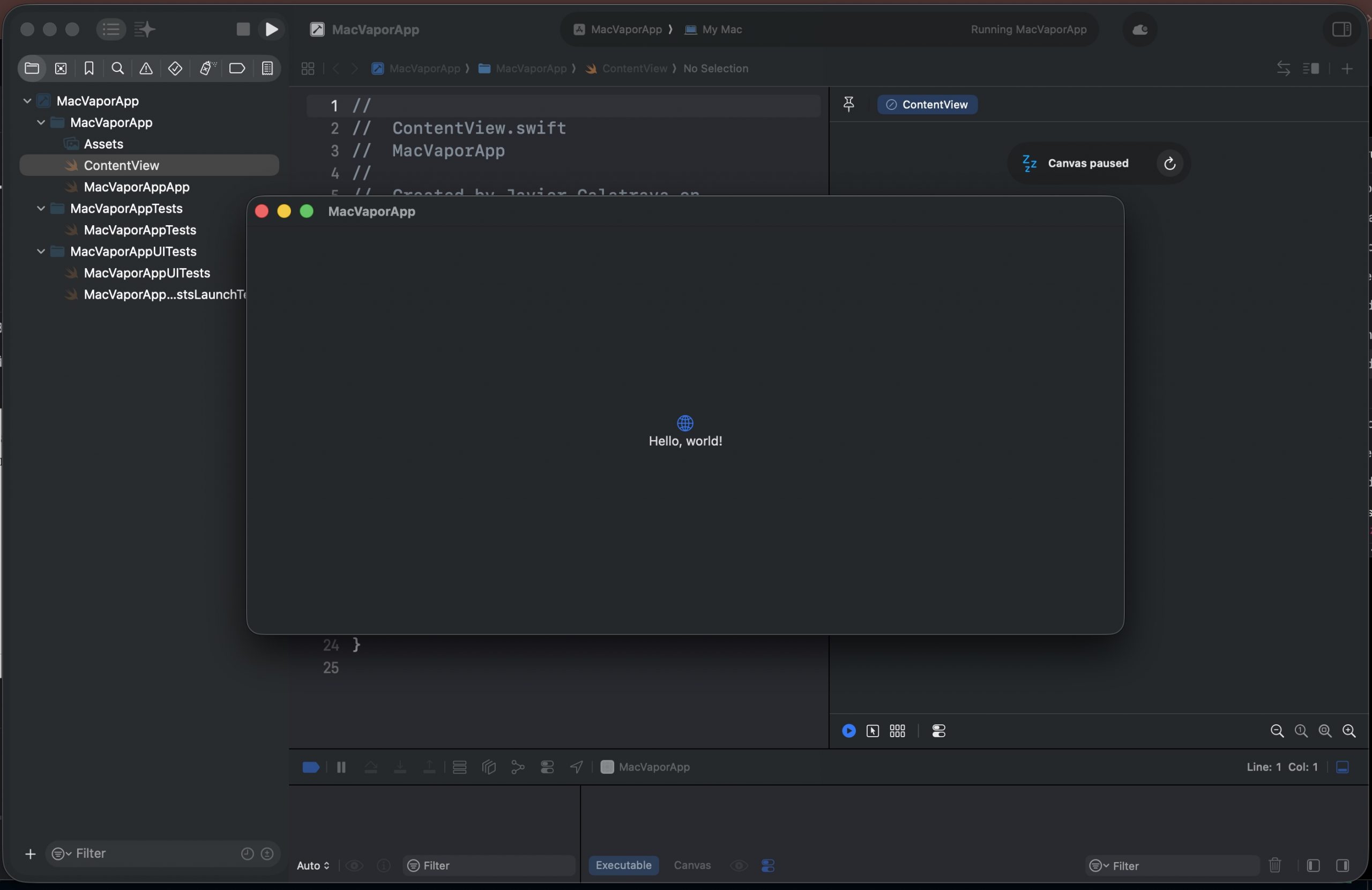Add a new file with plus button
Image resolution: width=1372 pixels, height=890 pixels.
tap(30, 854)
